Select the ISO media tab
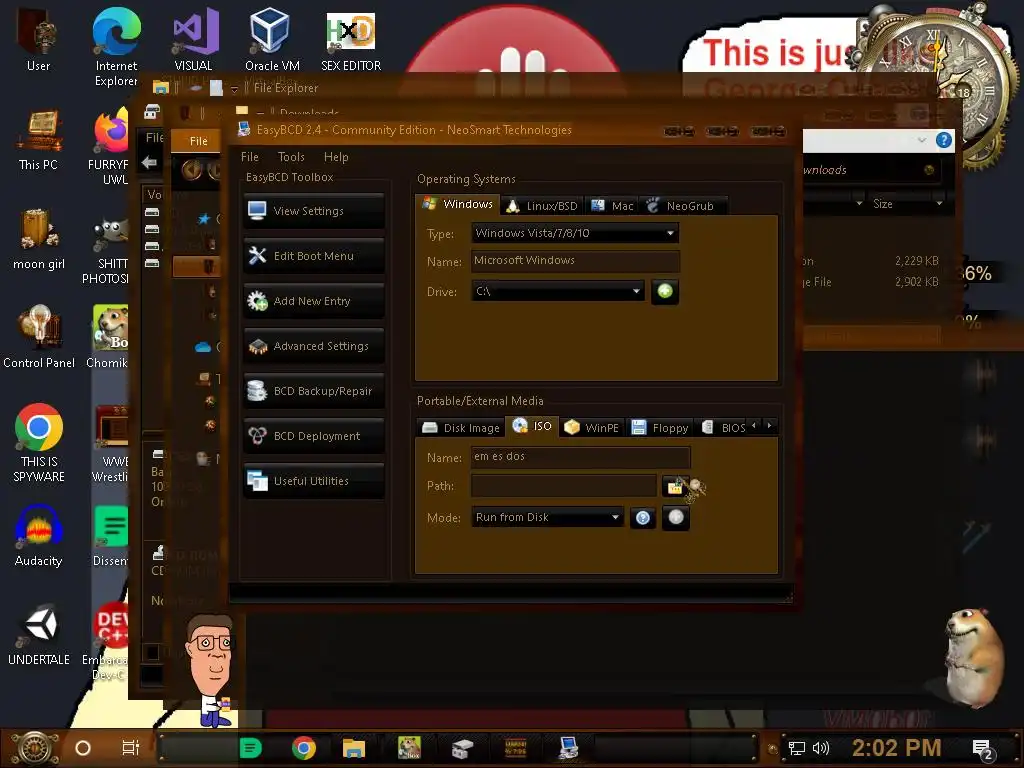 click(x=532, y=426)
